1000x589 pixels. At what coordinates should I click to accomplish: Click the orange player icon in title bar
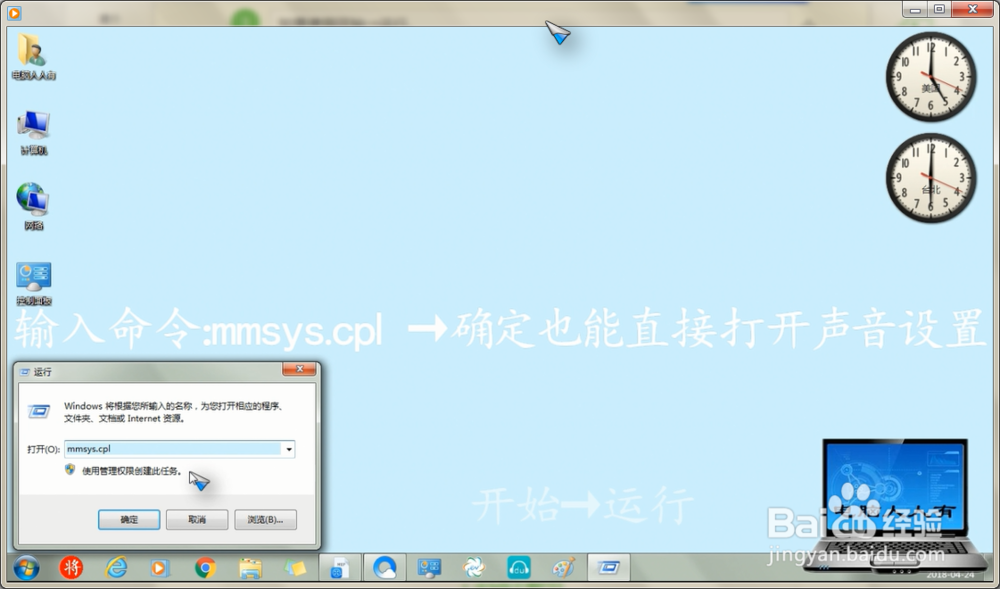pyautogui.click(x=14, y=12)
